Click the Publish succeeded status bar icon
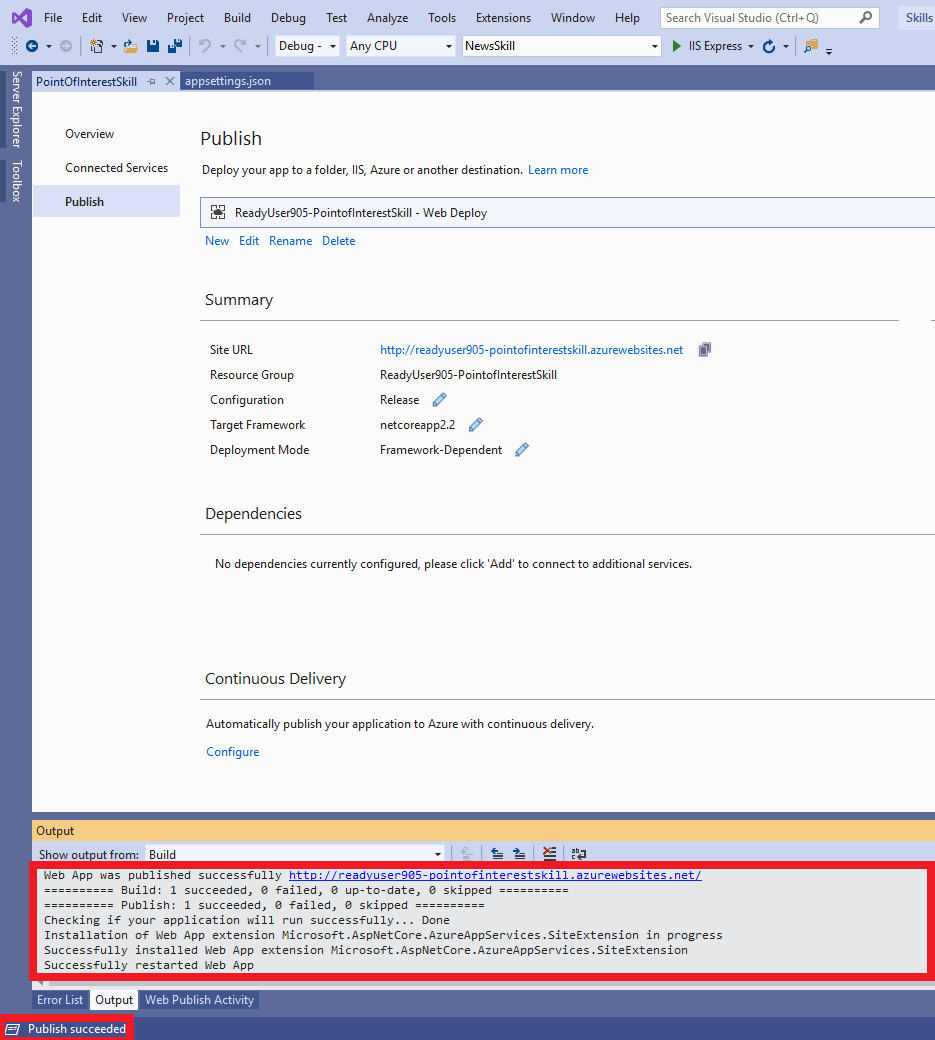The height and width of the screenshot is (1040, 935). coord(13,1029)
